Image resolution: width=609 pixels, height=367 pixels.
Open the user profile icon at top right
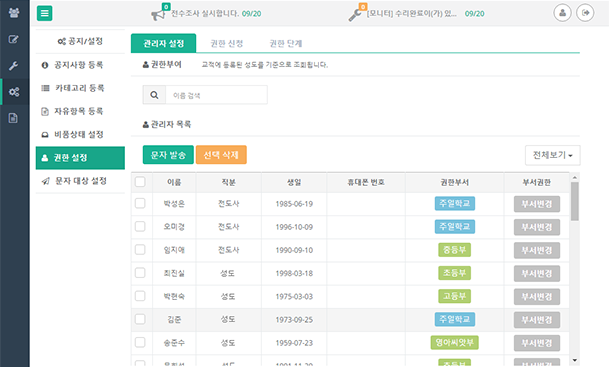(562, 13)
